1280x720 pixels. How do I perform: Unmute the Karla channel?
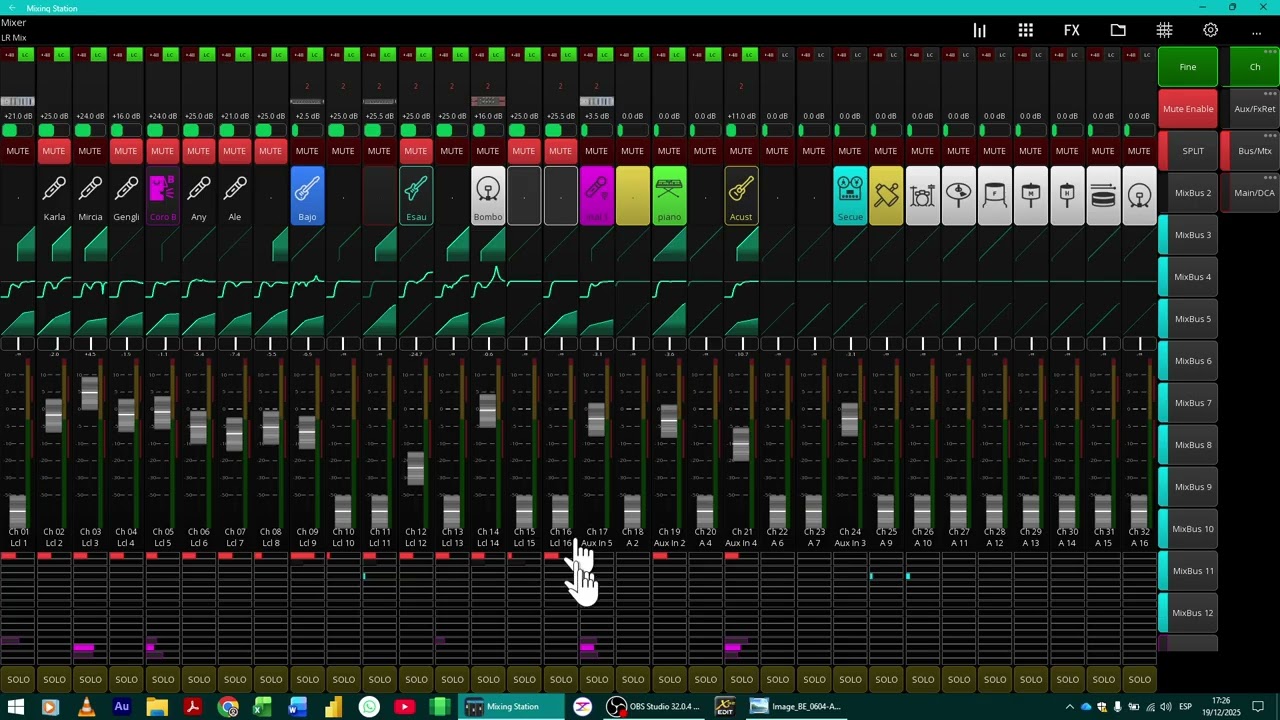click(54, 151)
